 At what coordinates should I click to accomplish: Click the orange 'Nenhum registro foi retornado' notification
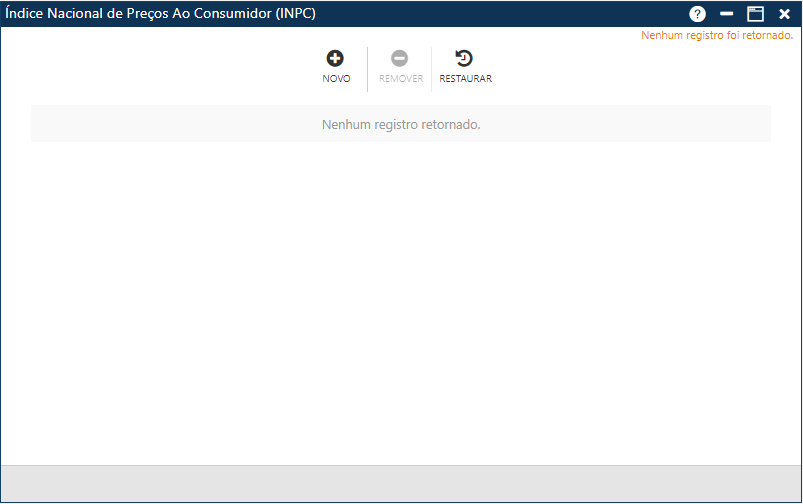point(716,35)
